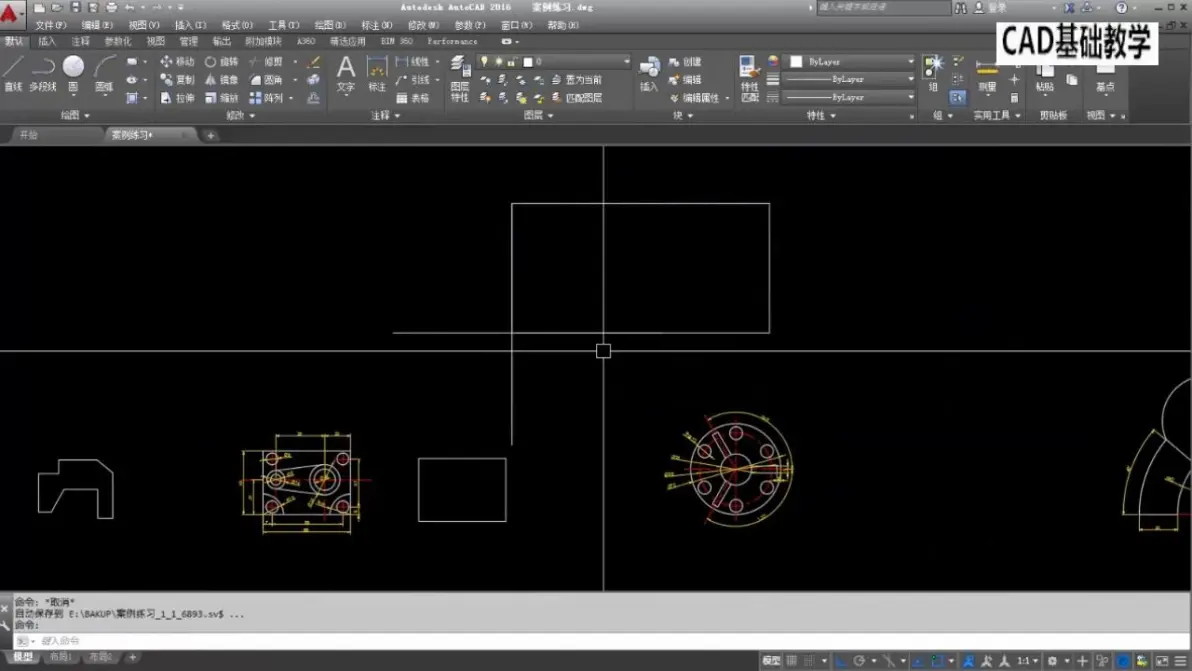Select the Dimension (标注) tool
The width and height of the screenshot is (1192, 671).
377,74
